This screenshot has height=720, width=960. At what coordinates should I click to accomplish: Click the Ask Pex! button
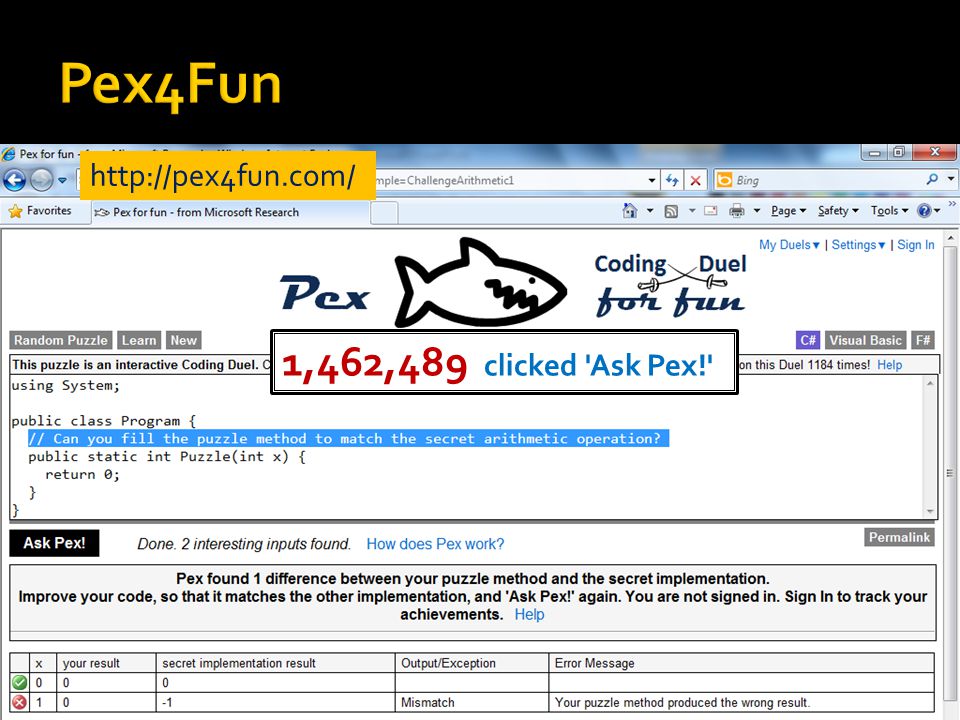point(54,543)
